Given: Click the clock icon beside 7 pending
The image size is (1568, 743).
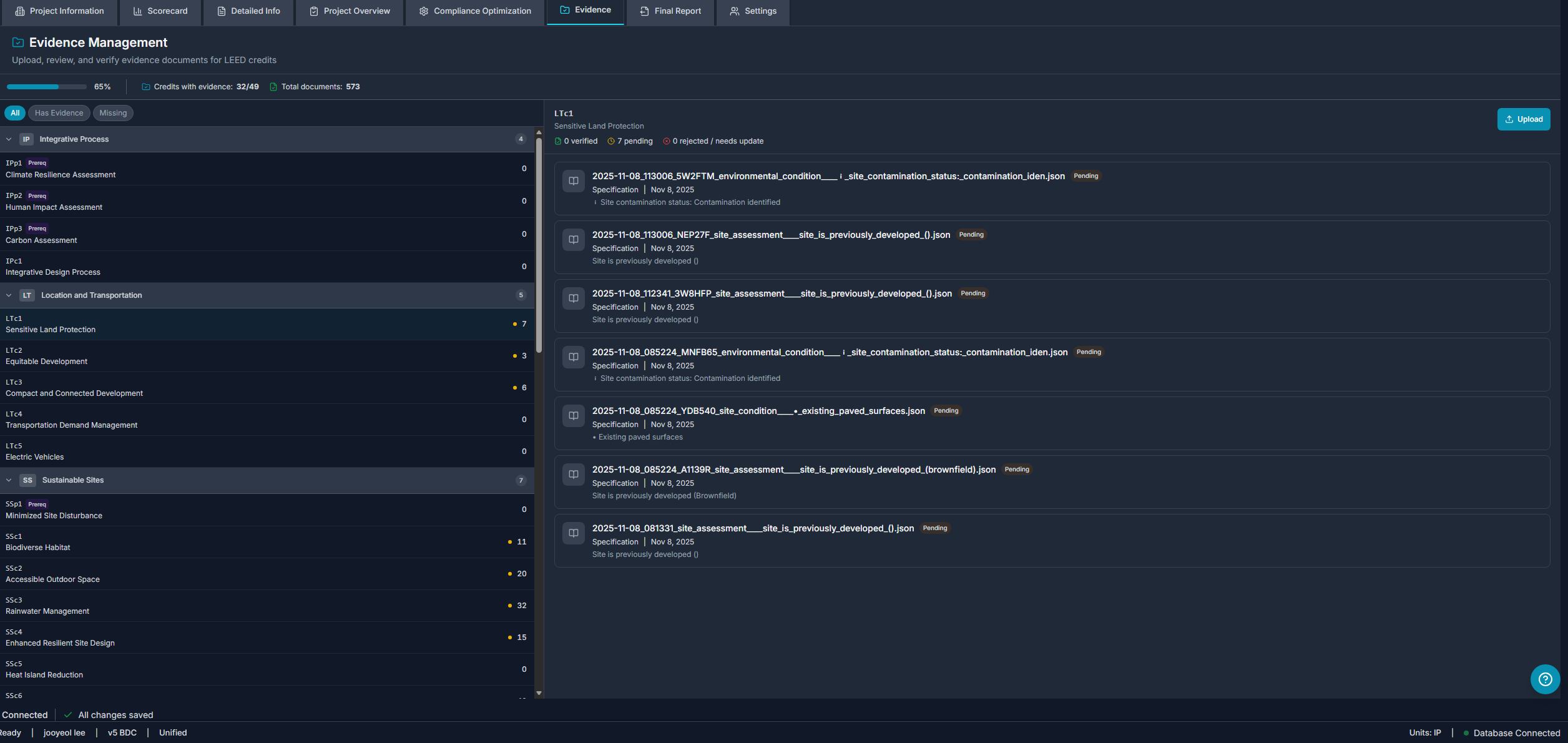Looking at the screenshot, I should (610, 140).
